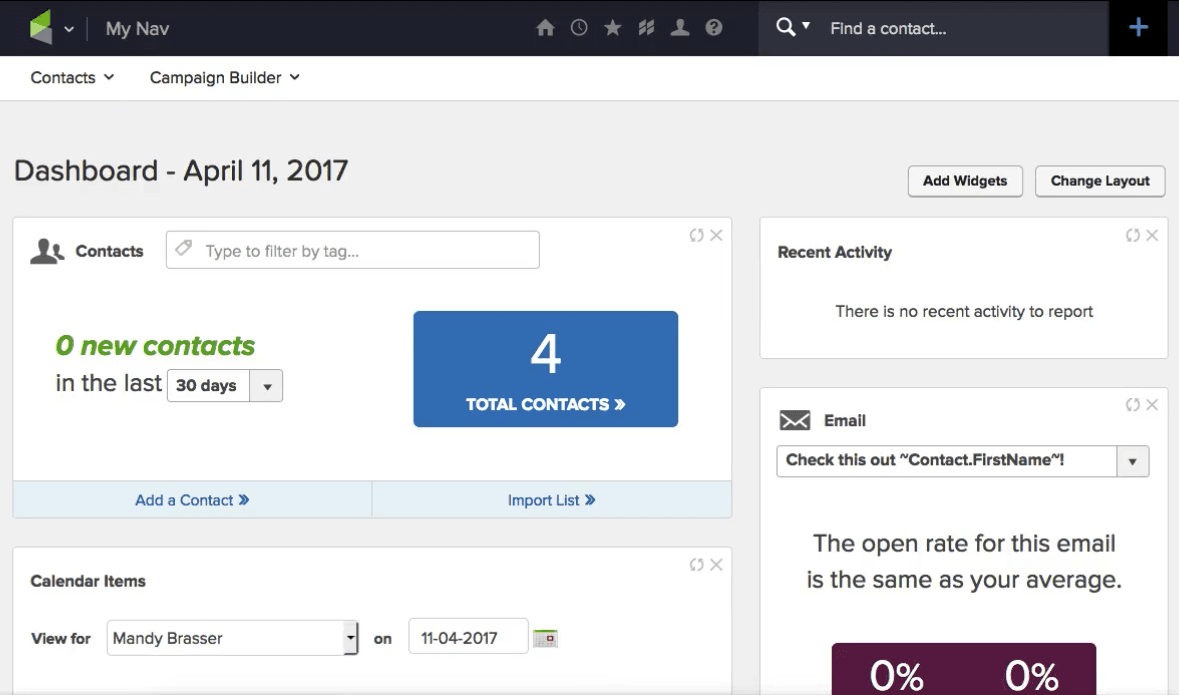This screenshot has height=695, width=1179.
Task: Create something new with the plus icon
Action: tap(1138, 27)
